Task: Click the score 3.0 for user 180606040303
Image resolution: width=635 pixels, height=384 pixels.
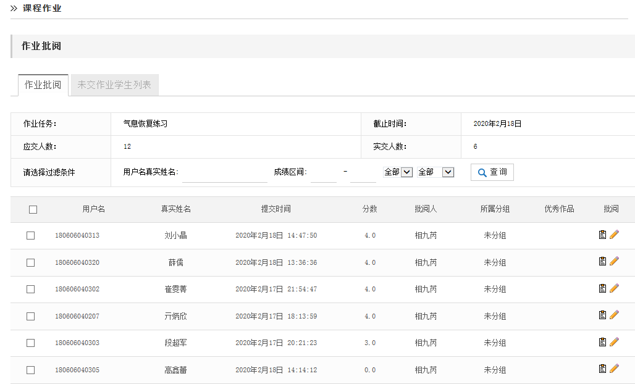Action: 370,343
